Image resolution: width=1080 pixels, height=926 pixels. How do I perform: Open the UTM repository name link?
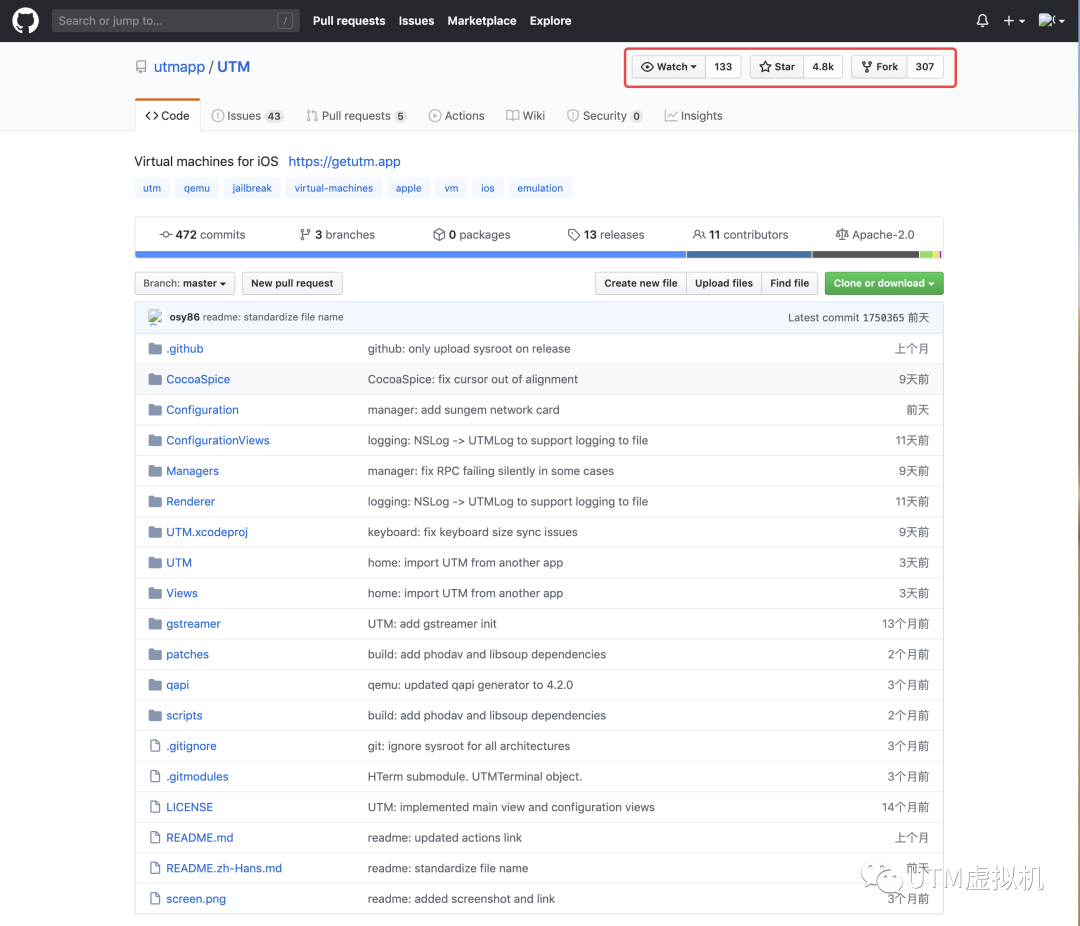click(x=233, y=67)
